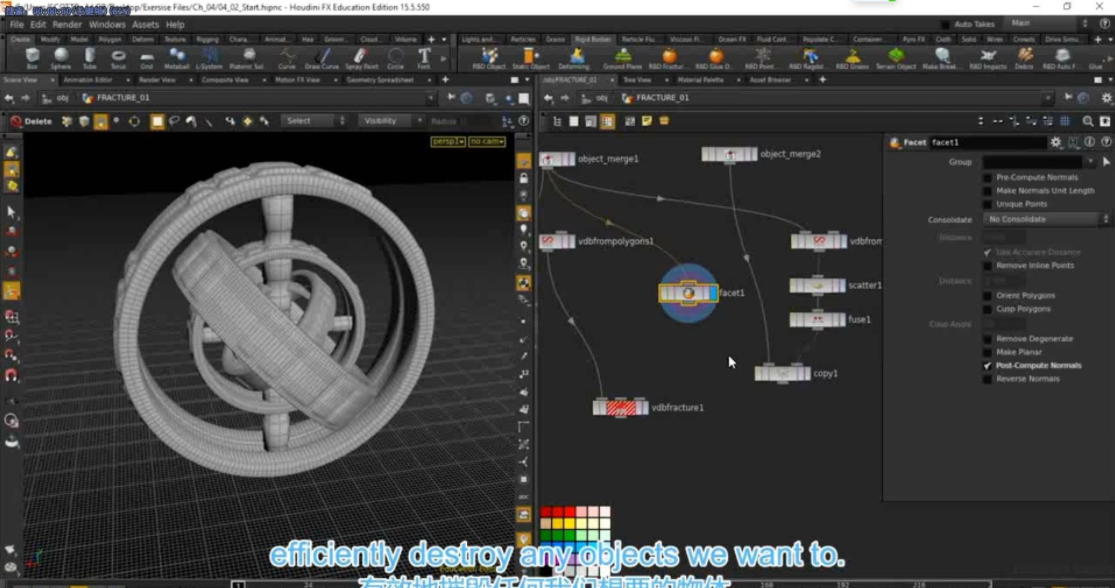Open the Facet parameter gear menu
This screenshot has width=1115, height=588.
point(1055,143)
